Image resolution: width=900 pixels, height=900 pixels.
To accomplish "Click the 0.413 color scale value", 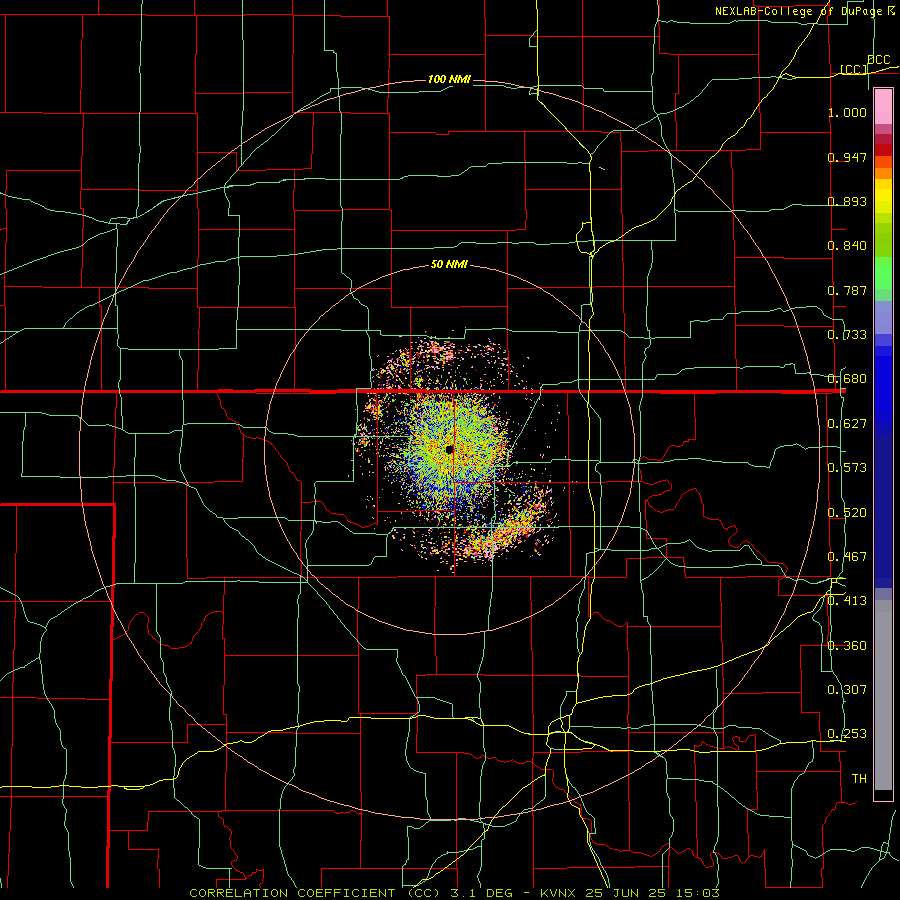I will coord(847,601).
